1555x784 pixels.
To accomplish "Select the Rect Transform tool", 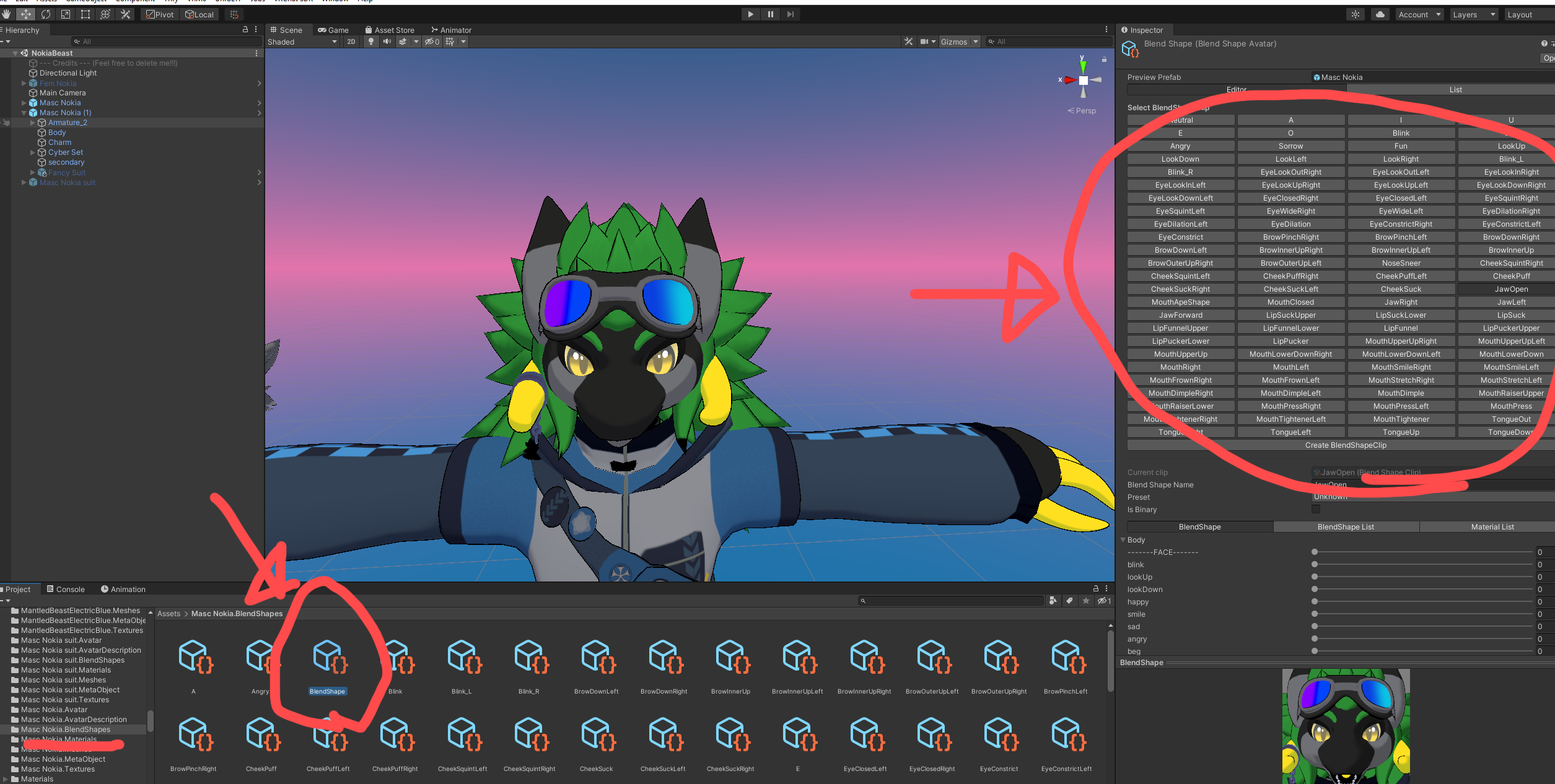I will [x=85, y=14].
